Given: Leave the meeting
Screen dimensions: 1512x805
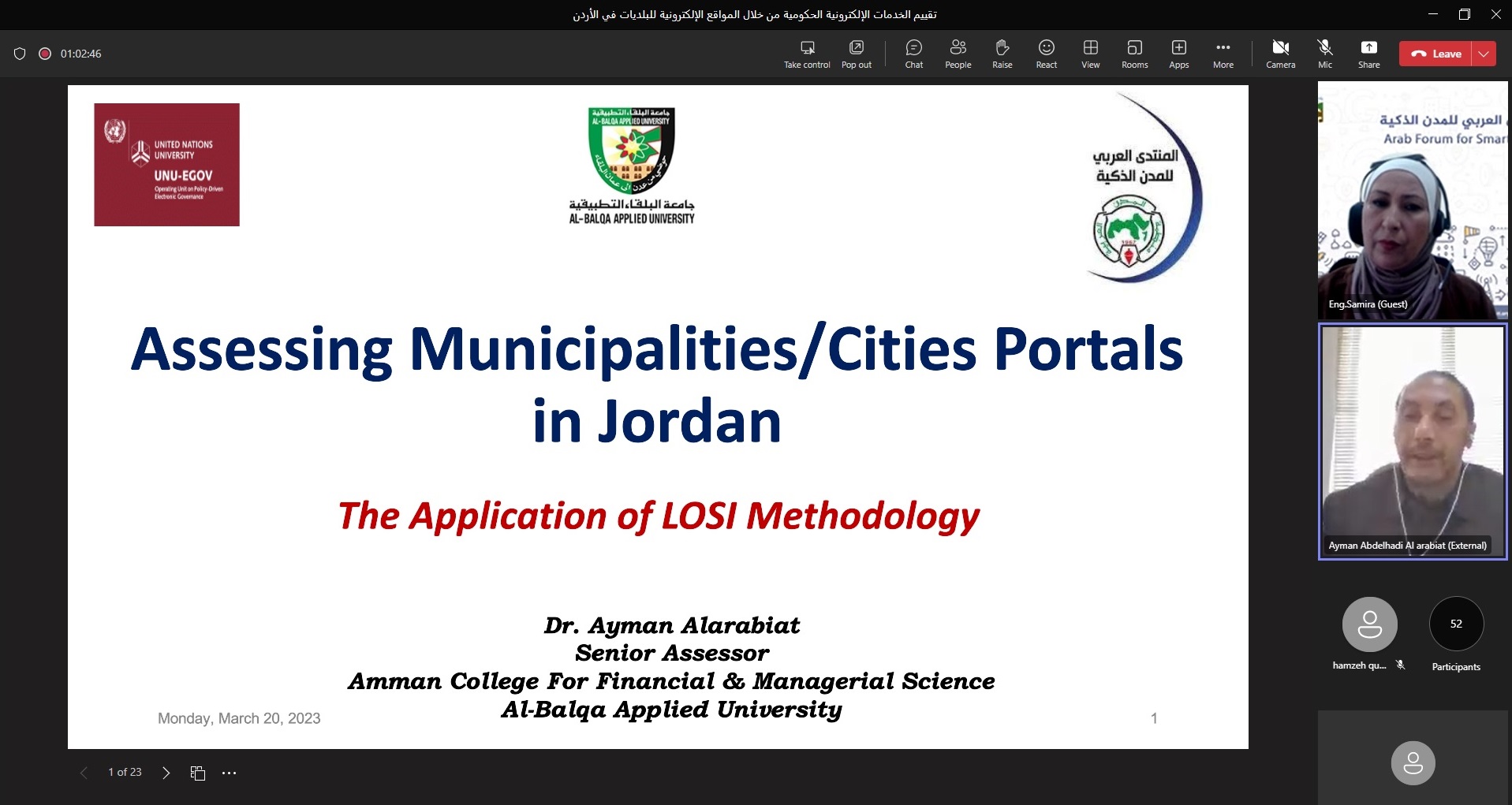Looking at the screenshot, I should [1435, 54].
